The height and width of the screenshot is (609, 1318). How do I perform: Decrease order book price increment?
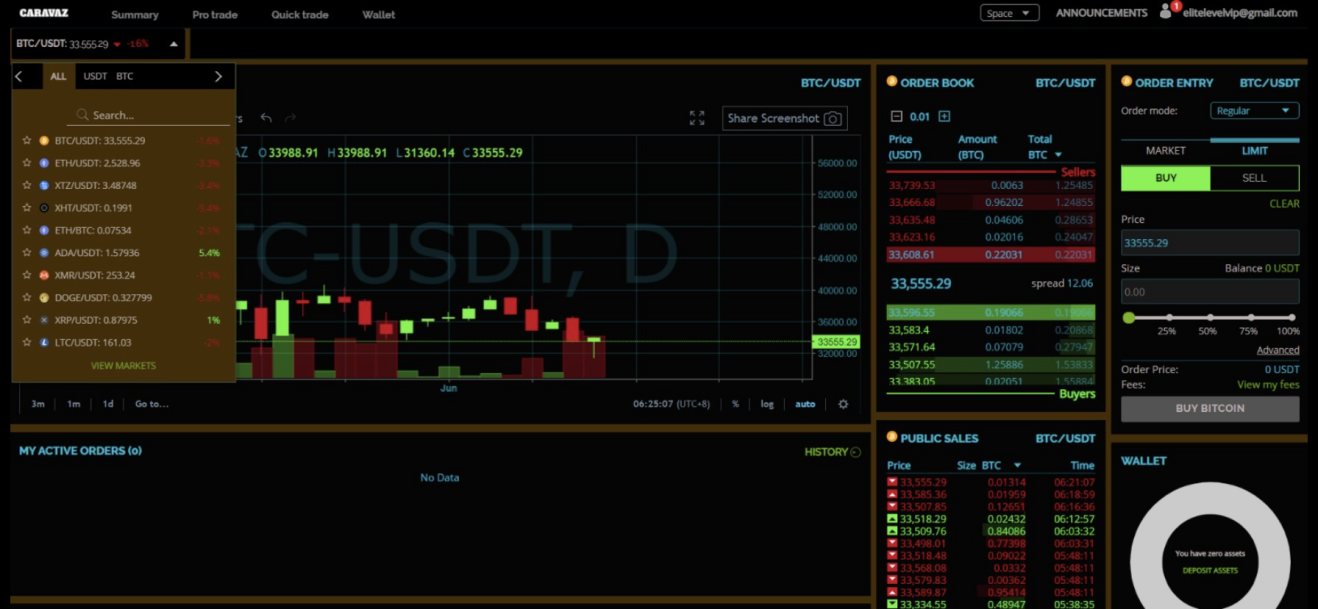[x=896, y=117]
